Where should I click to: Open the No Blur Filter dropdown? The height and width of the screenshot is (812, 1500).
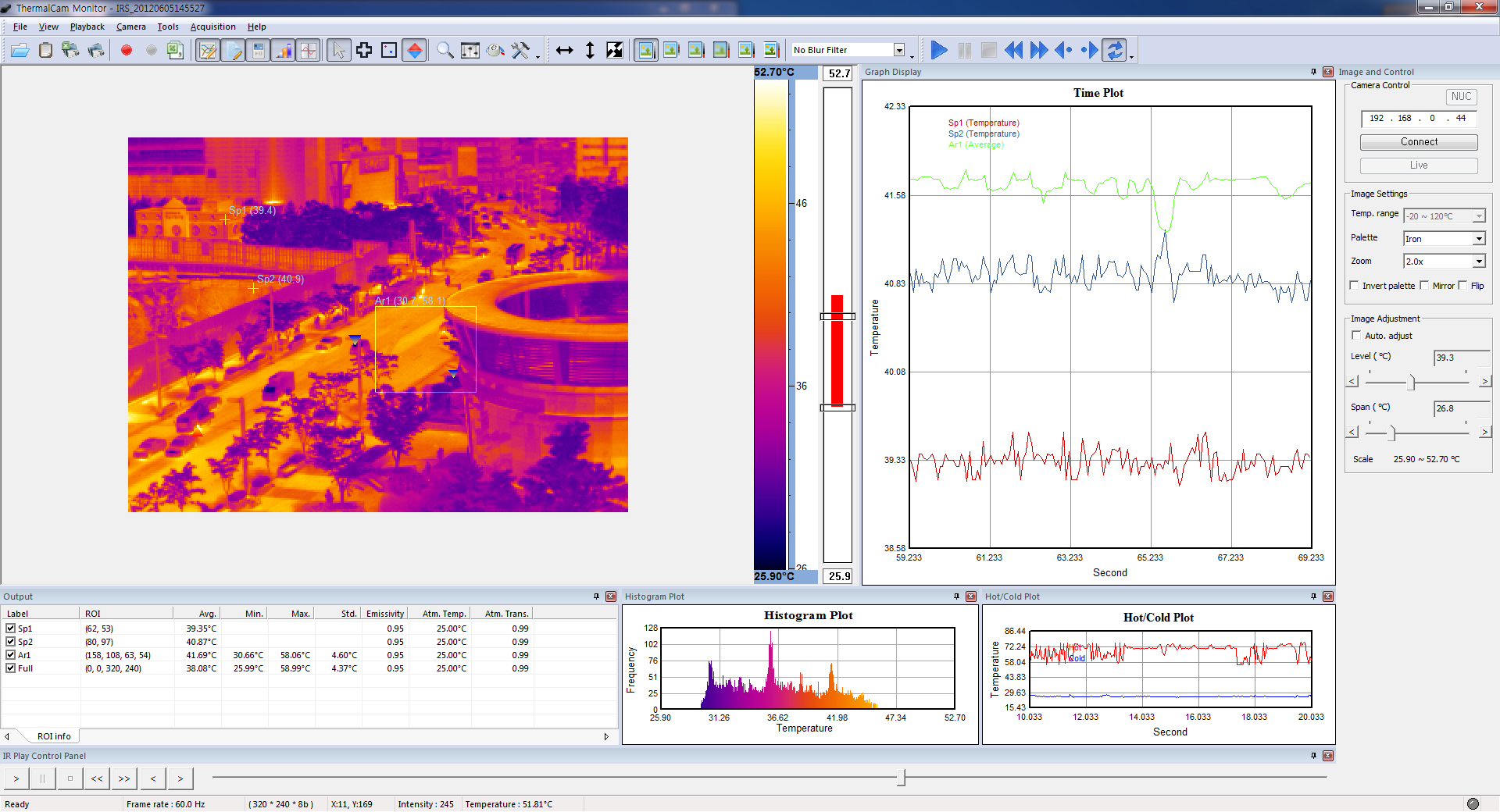(x=899, y=51)
